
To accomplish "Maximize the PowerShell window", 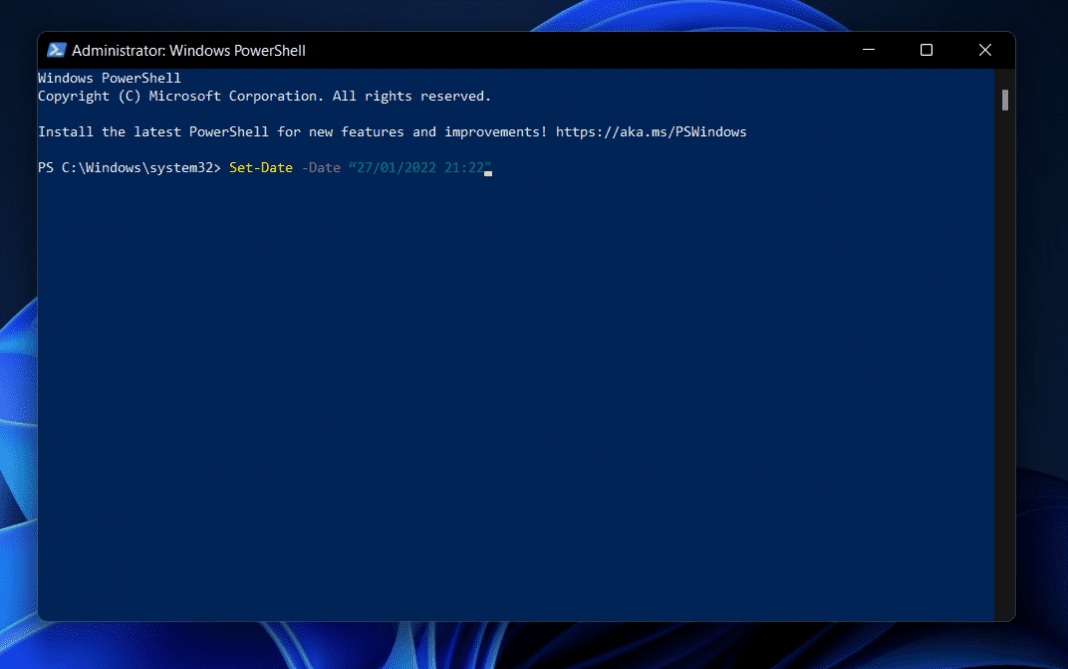I will click(x=926, y=49).
